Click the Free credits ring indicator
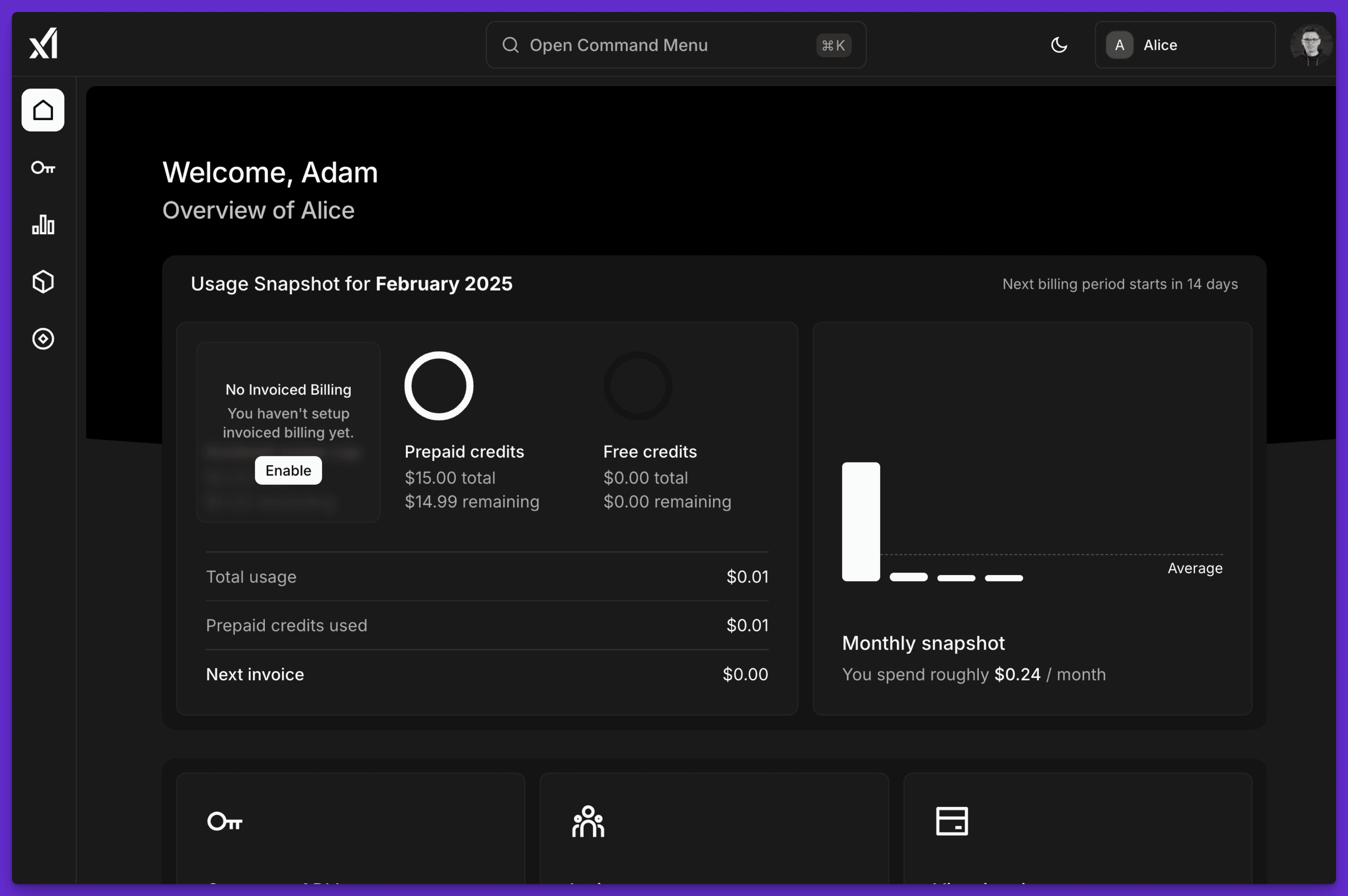The width and height of the screenshot is (1348, 896). [638, 386]
